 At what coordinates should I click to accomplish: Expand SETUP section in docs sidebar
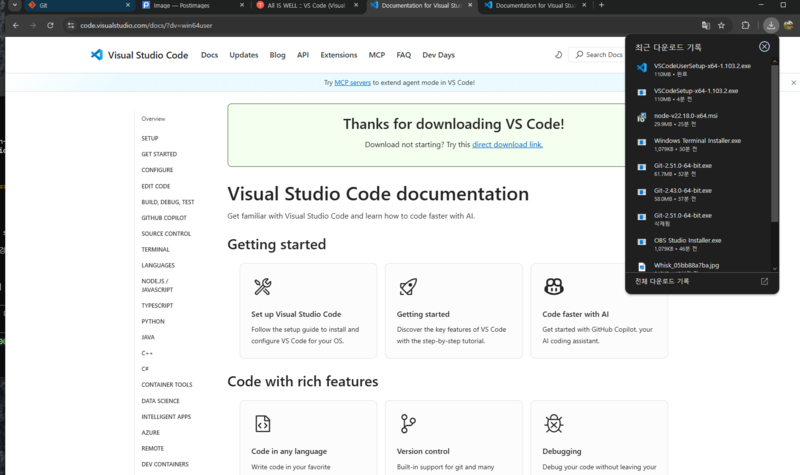(149, 138)
